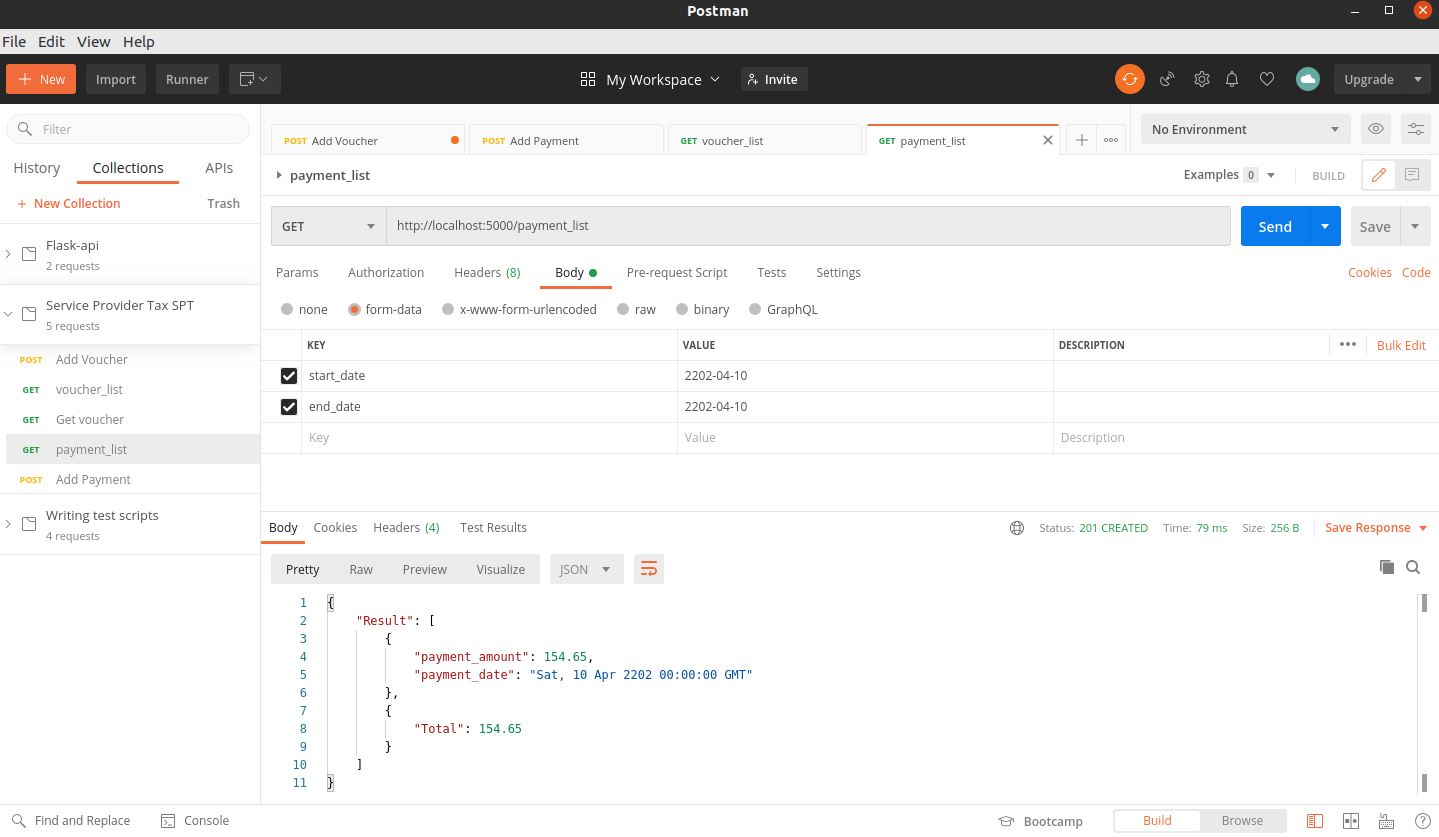The height and width of the screenshot is (837, 1439).
Task: Open the Bootcamp
Action: [1041, 821]
